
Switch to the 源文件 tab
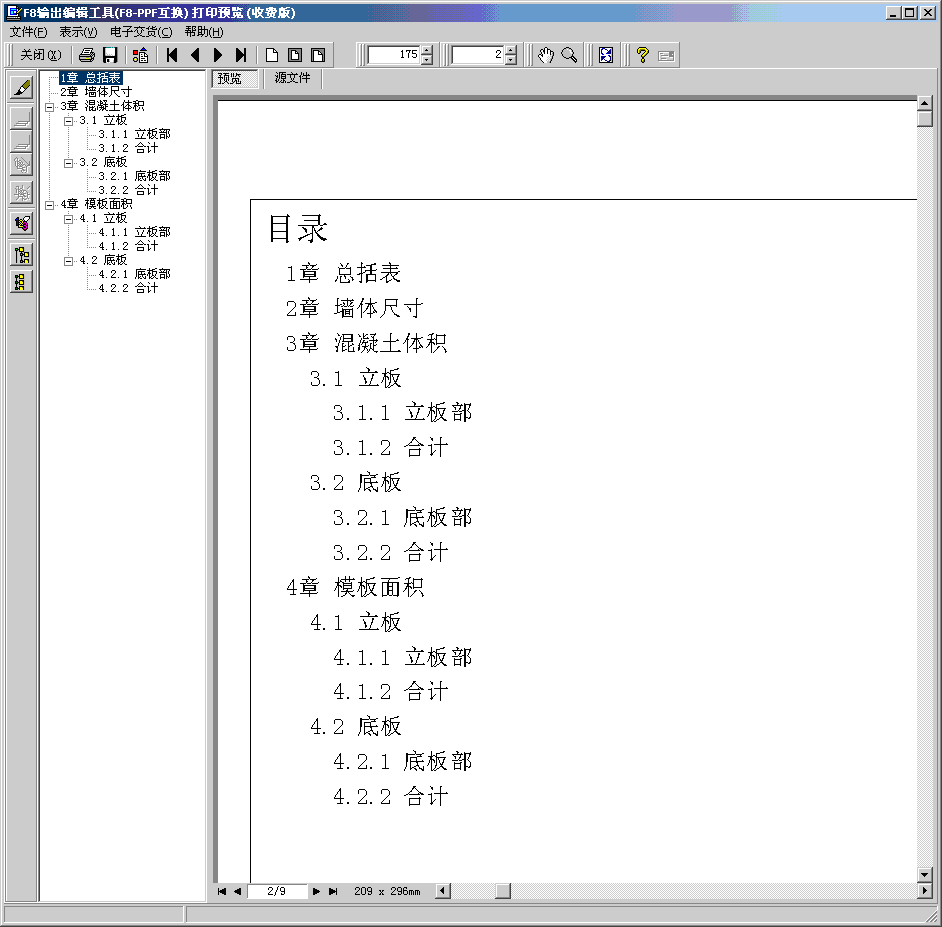[x=293, y=78]
